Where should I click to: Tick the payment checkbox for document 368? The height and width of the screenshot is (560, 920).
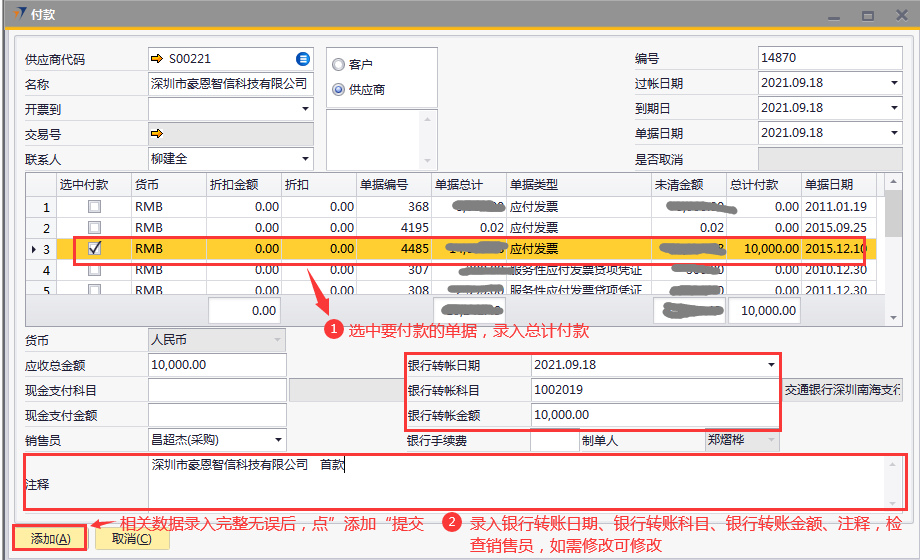pyautogui.click(x=95, y=207)
